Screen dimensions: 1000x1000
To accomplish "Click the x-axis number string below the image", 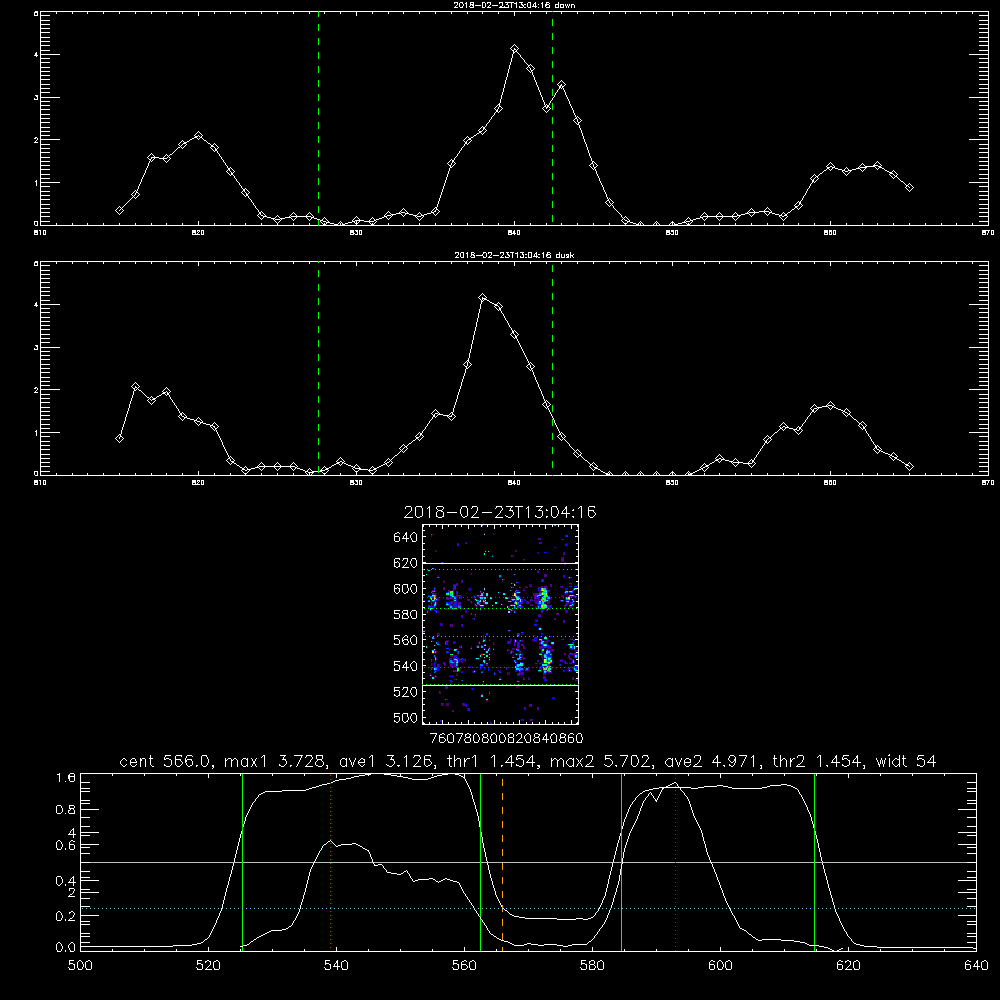I will [506, 739].
